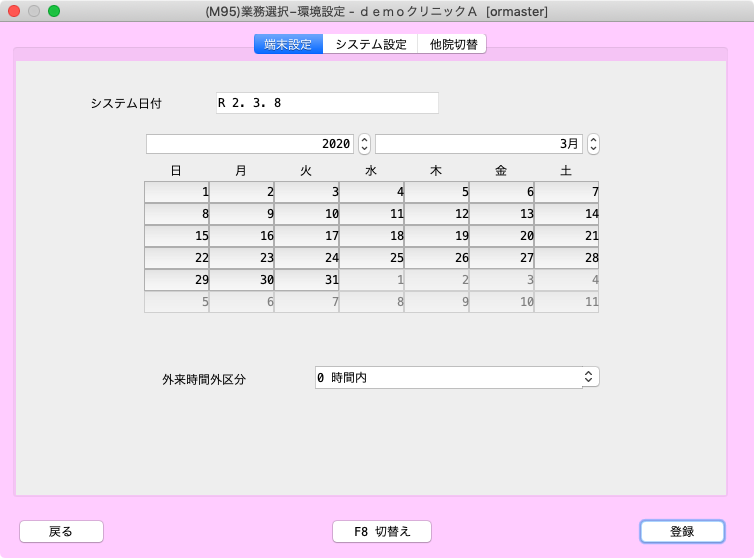This screenshot has height=558, width=754.
Task: Select calendar day 27
Action: pos(502,258)
